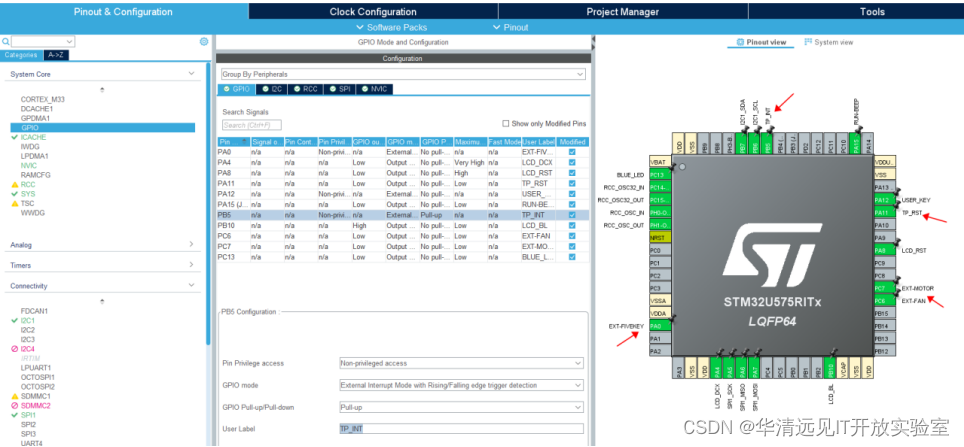Image resolution: width=964 pixels, height=447 pixels.
Task: Toggle the Modified checkbox for PB10
Action: pos(572,225)
